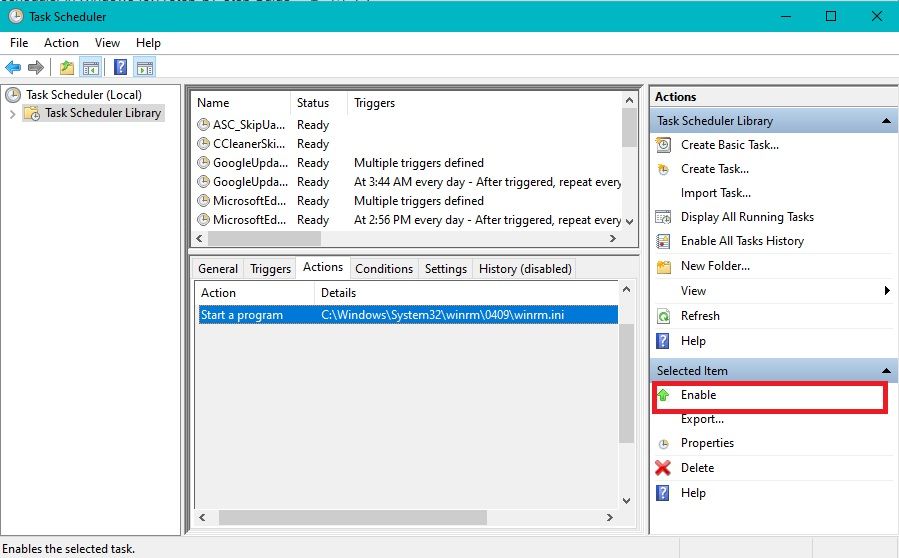Expand the Task Scheduler Library tree node

[12, 114]
